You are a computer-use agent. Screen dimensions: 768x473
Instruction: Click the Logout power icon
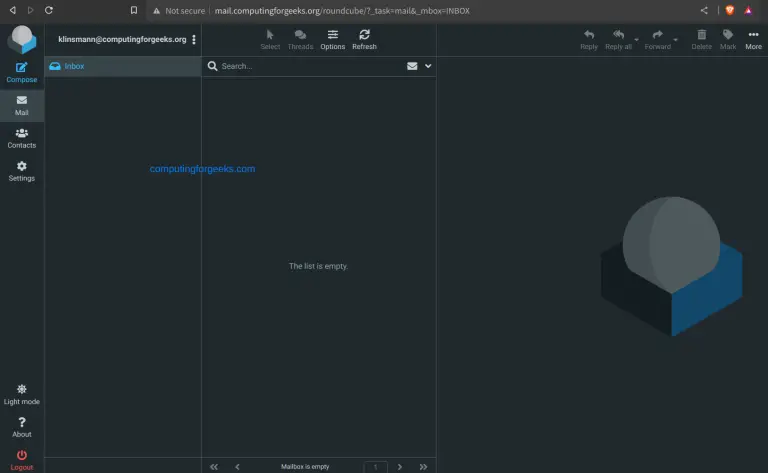pos(22,460)
